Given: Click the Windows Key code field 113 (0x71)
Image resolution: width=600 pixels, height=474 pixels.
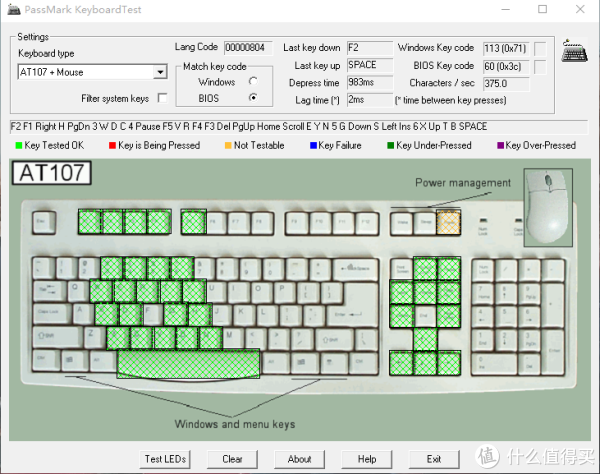Looking at the screenshot, I should 506,49.
